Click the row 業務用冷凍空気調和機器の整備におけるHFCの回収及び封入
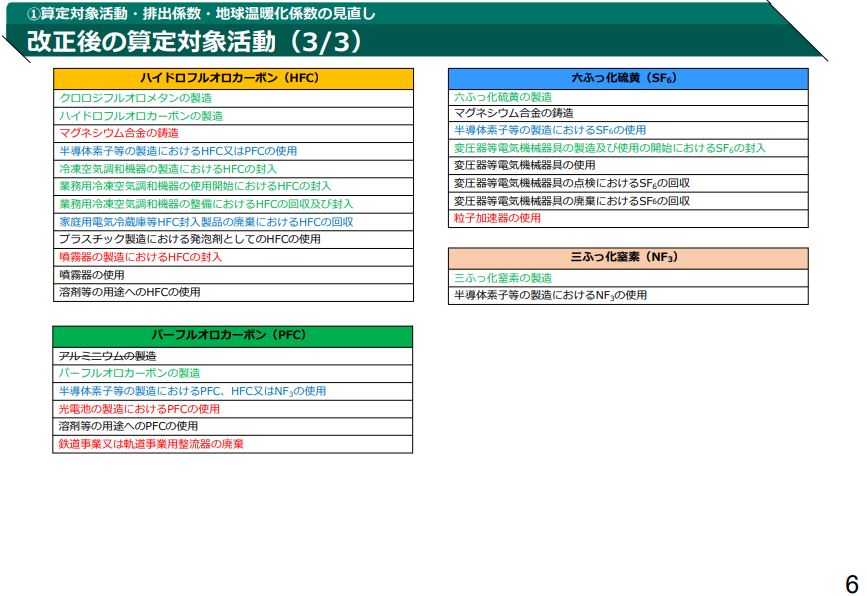Image resolution: width=867 pixels, height=596 pixels. click(x=233, y=205)
